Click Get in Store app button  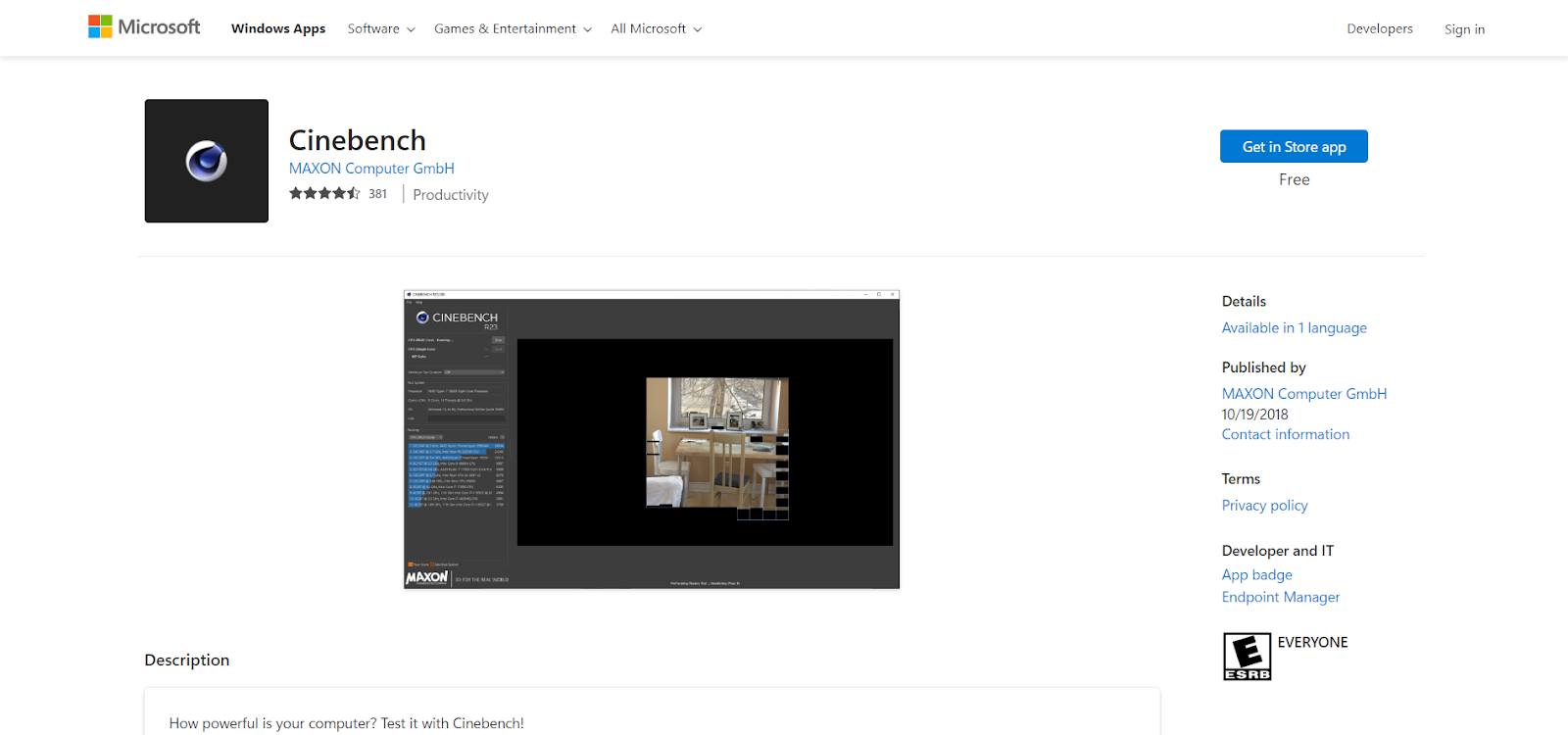coord(1294,147)
